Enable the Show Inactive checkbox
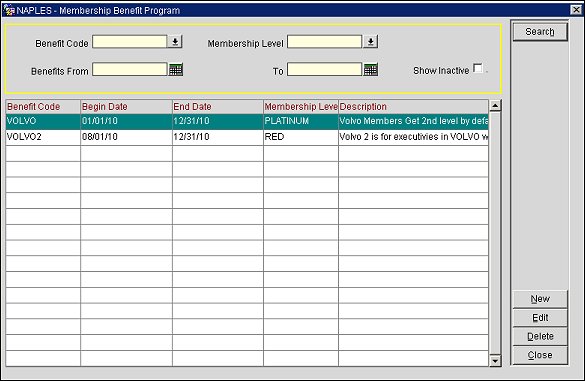Image resolution: width=585 pixels, height=381 pixels. pyautogui.click(x=478, y=68)
